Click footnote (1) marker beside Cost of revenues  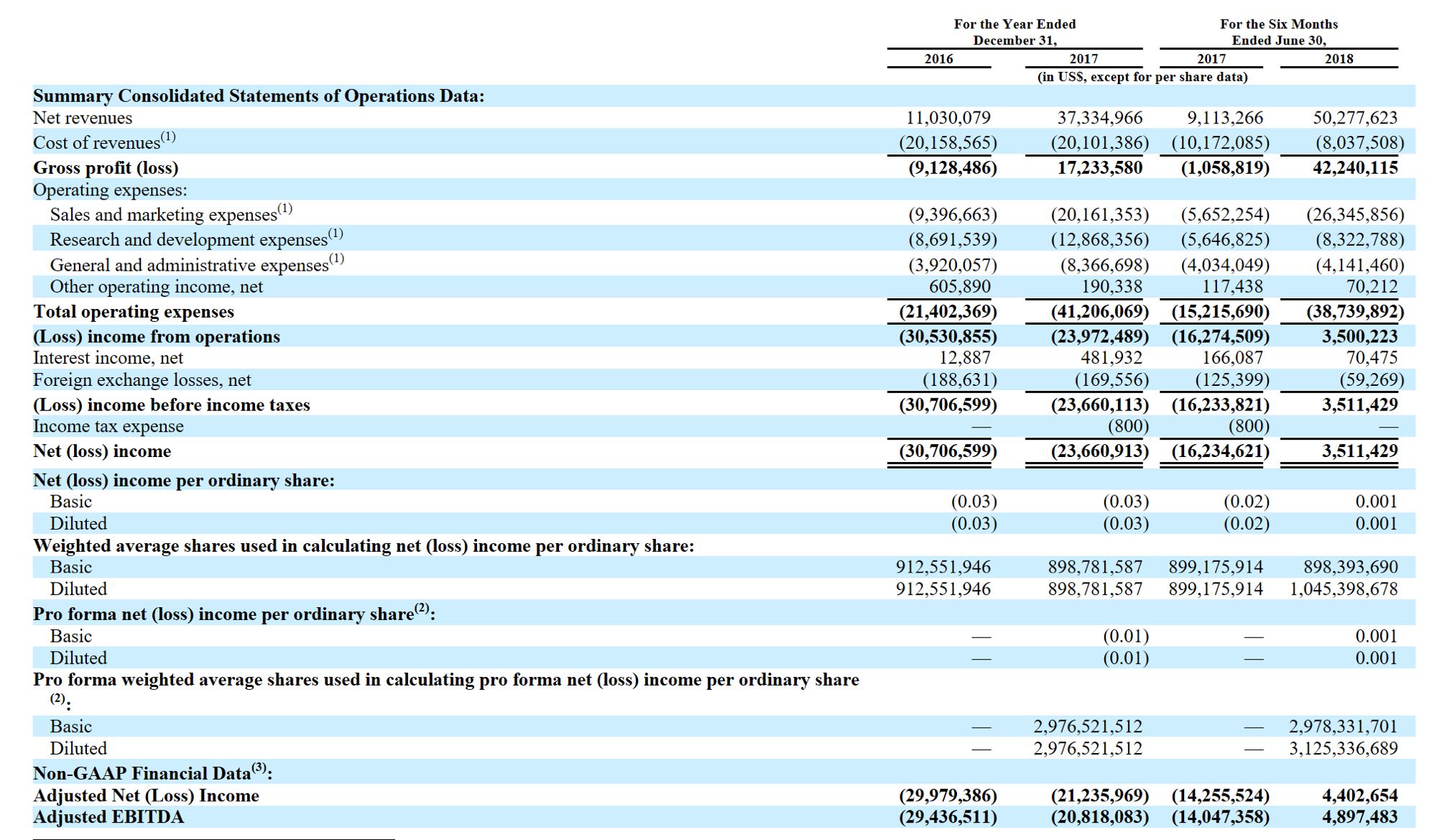[x=167, y=137]
